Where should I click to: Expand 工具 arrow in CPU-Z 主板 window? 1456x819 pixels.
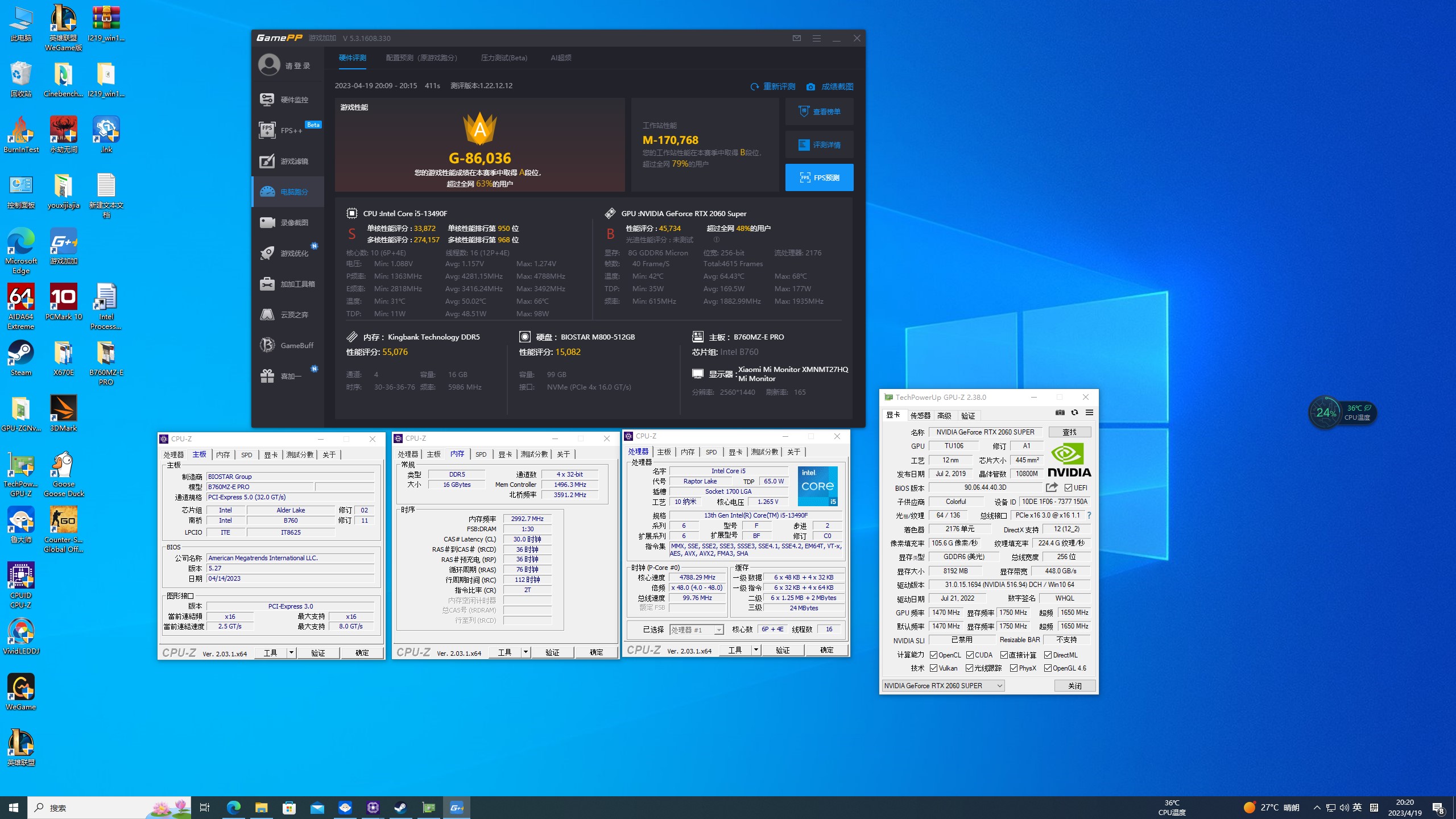point(291,652)
